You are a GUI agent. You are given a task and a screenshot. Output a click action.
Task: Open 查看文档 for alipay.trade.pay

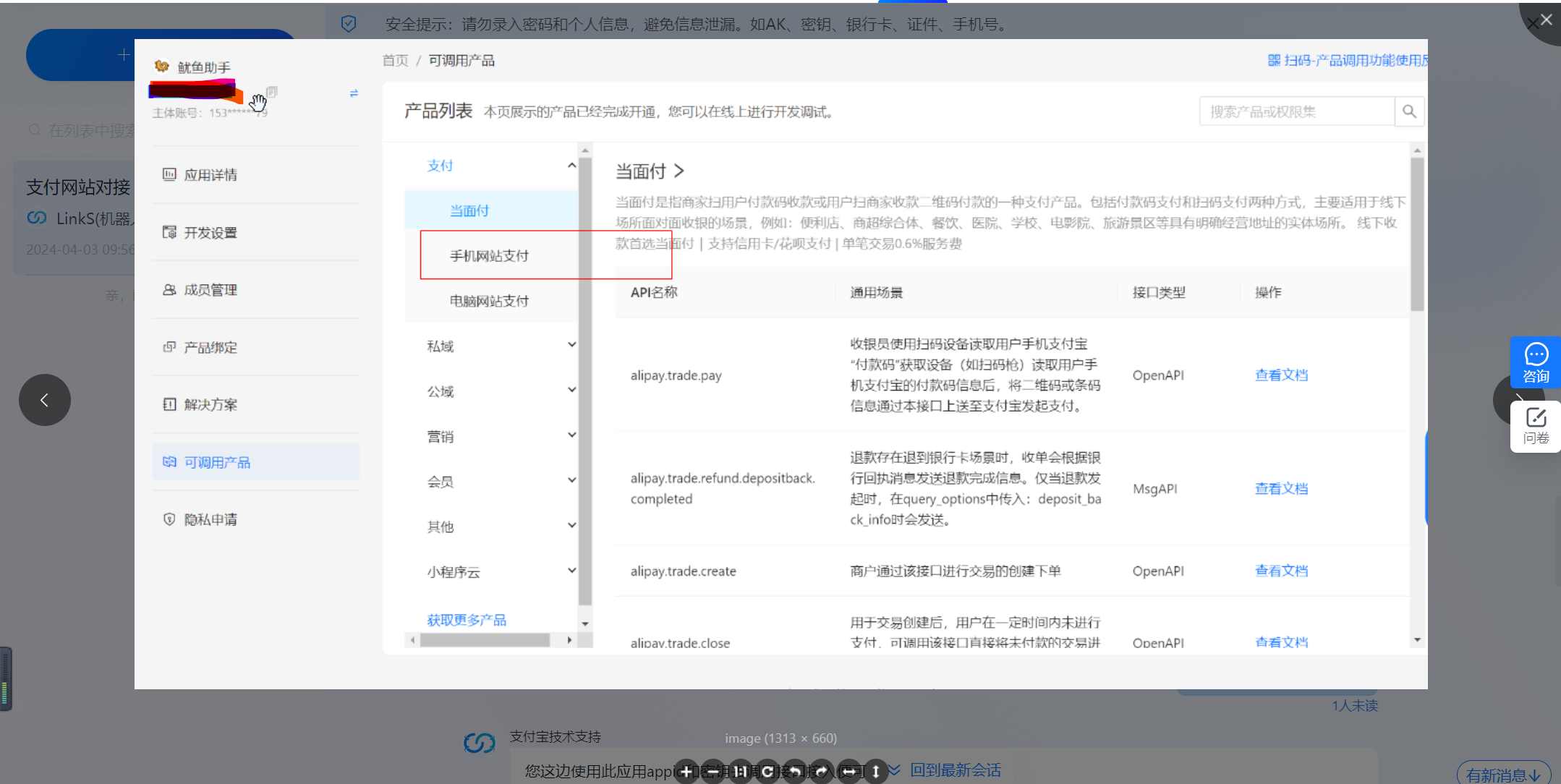(x=1281, y=375)
